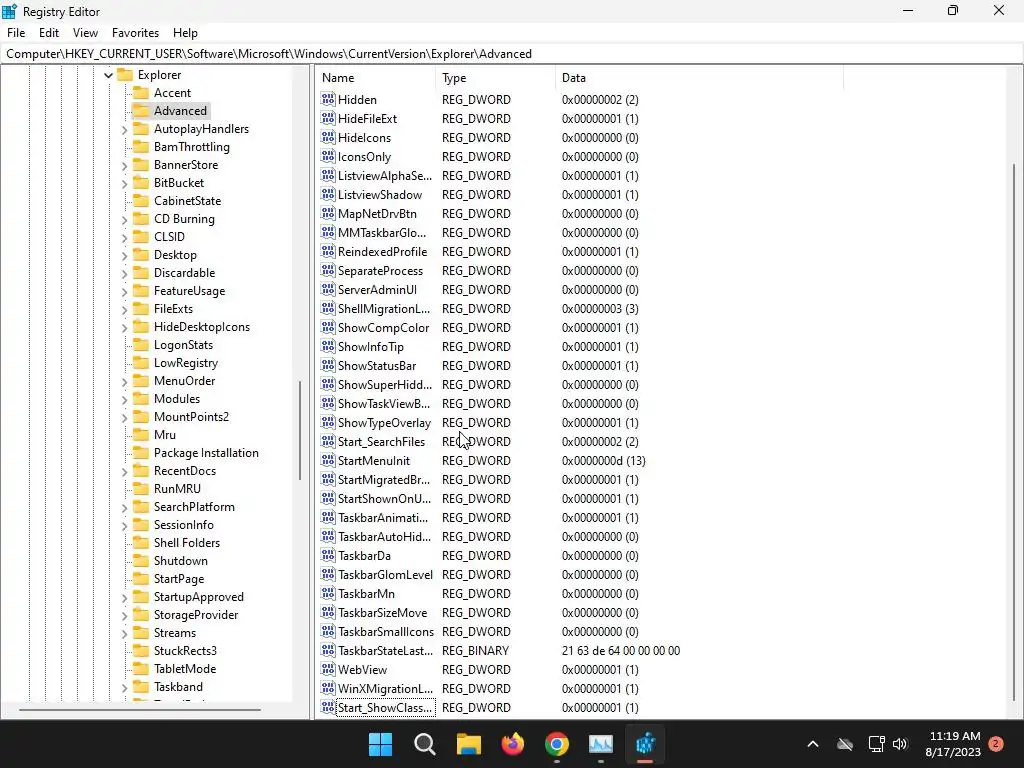
Task: Select the TaskbarGlomLevel value name
Action: tap(385, 575)
